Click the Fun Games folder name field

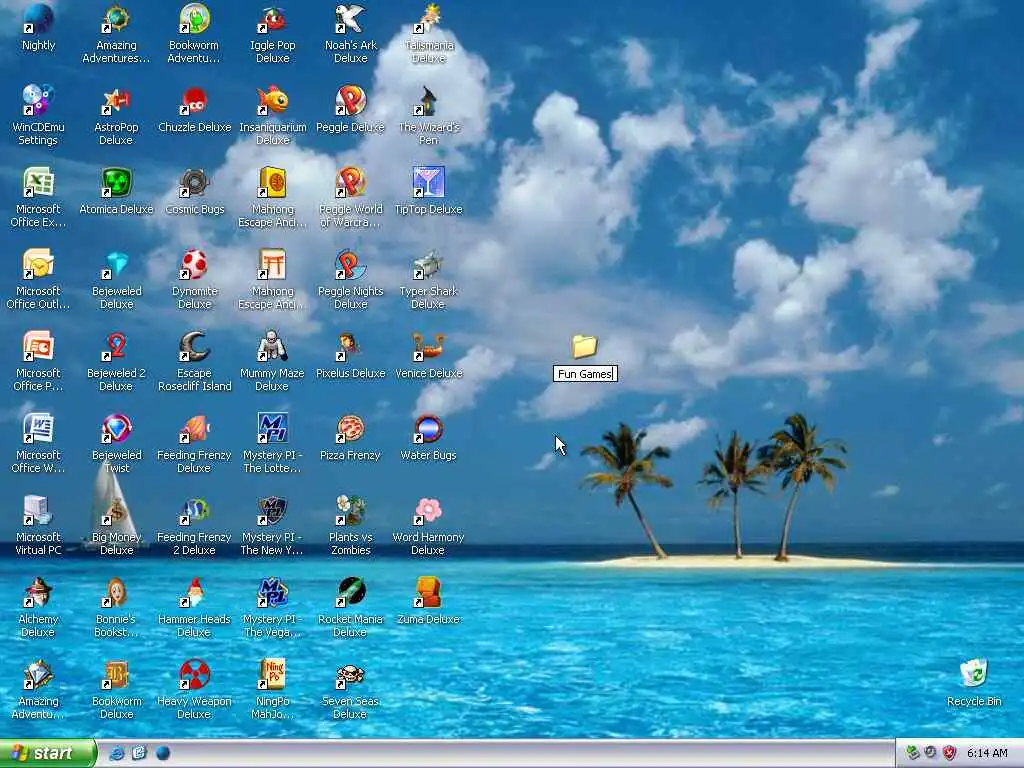pyautogui.click(x=585, y=374)
